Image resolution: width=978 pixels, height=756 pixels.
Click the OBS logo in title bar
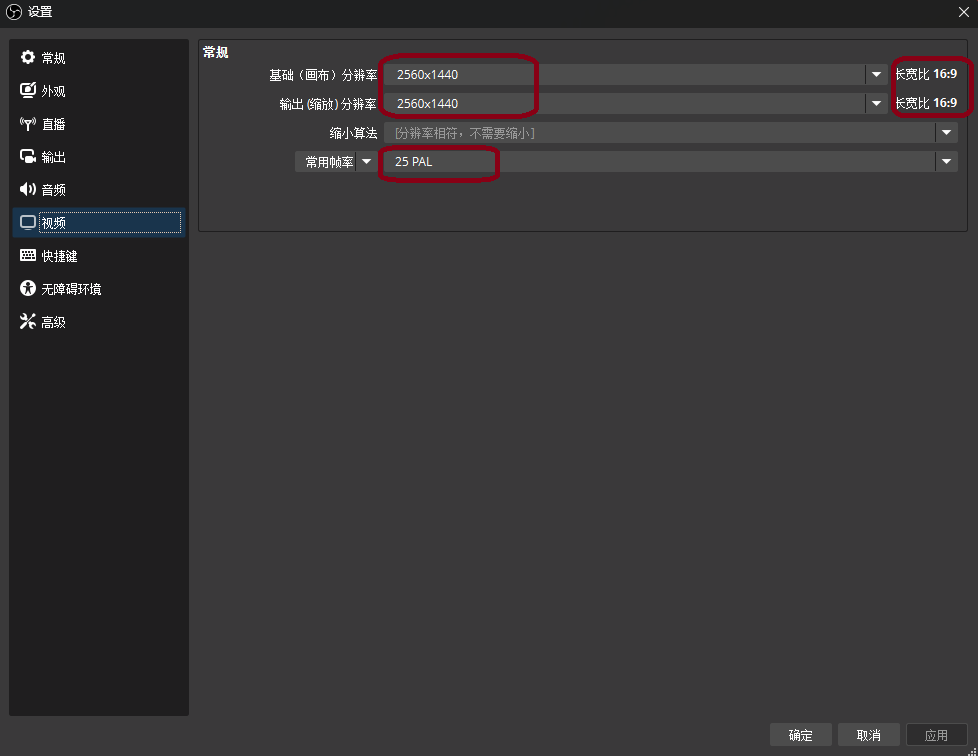(x=14, y=12)
